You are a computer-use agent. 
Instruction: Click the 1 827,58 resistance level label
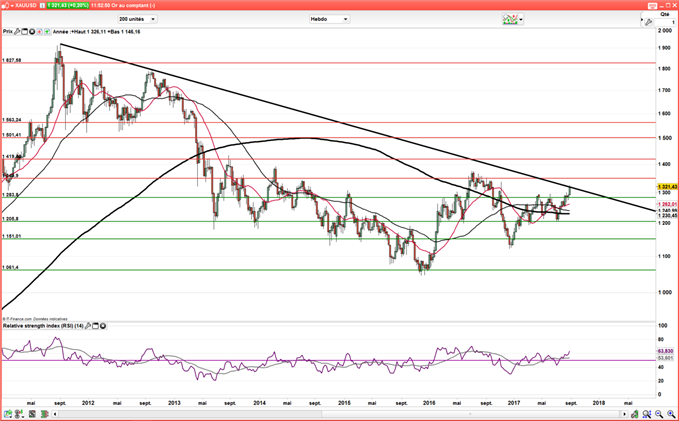pyautogui.click(x=12, y=60)
